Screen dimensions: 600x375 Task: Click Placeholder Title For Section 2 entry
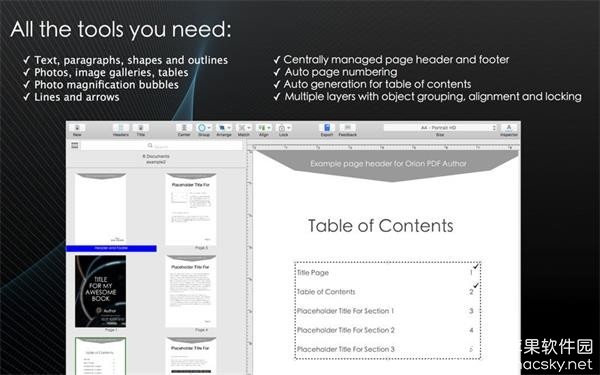pos(346,330)
